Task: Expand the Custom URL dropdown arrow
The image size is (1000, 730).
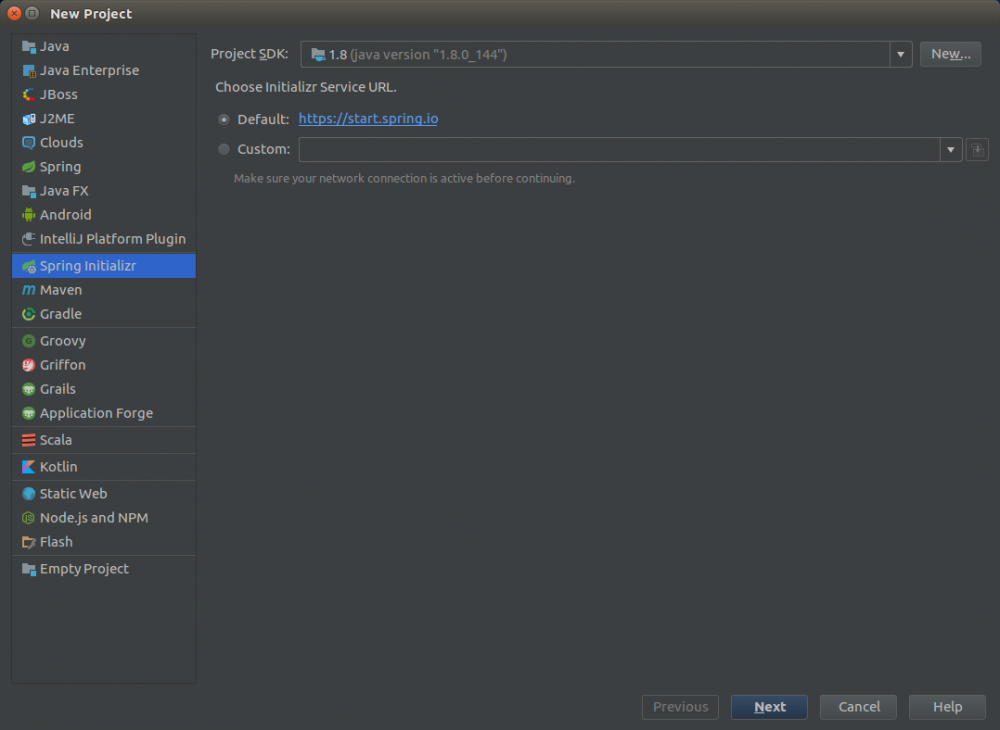Action: click(x=950, y=150)
